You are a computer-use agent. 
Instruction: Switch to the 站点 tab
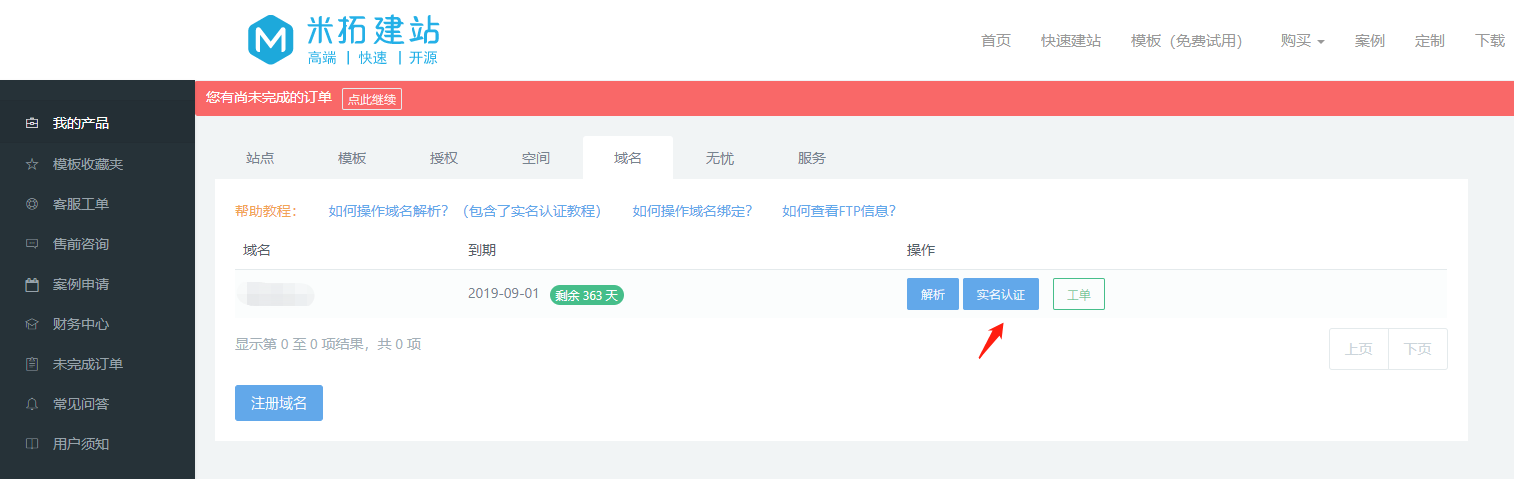coord(260,158)
